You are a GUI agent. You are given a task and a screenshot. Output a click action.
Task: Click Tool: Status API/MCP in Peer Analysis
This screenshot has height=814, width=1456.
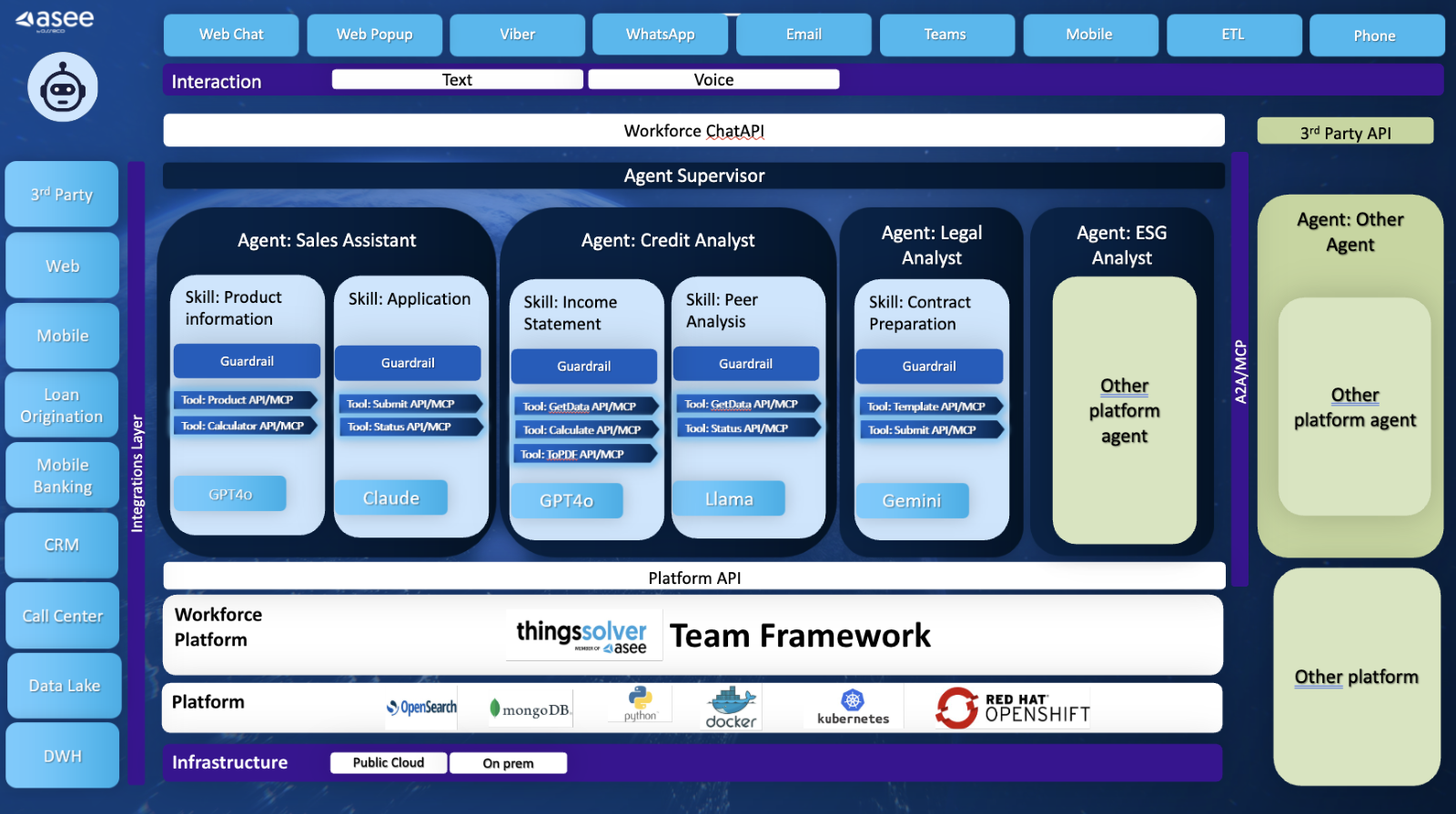tap(749, 428)
